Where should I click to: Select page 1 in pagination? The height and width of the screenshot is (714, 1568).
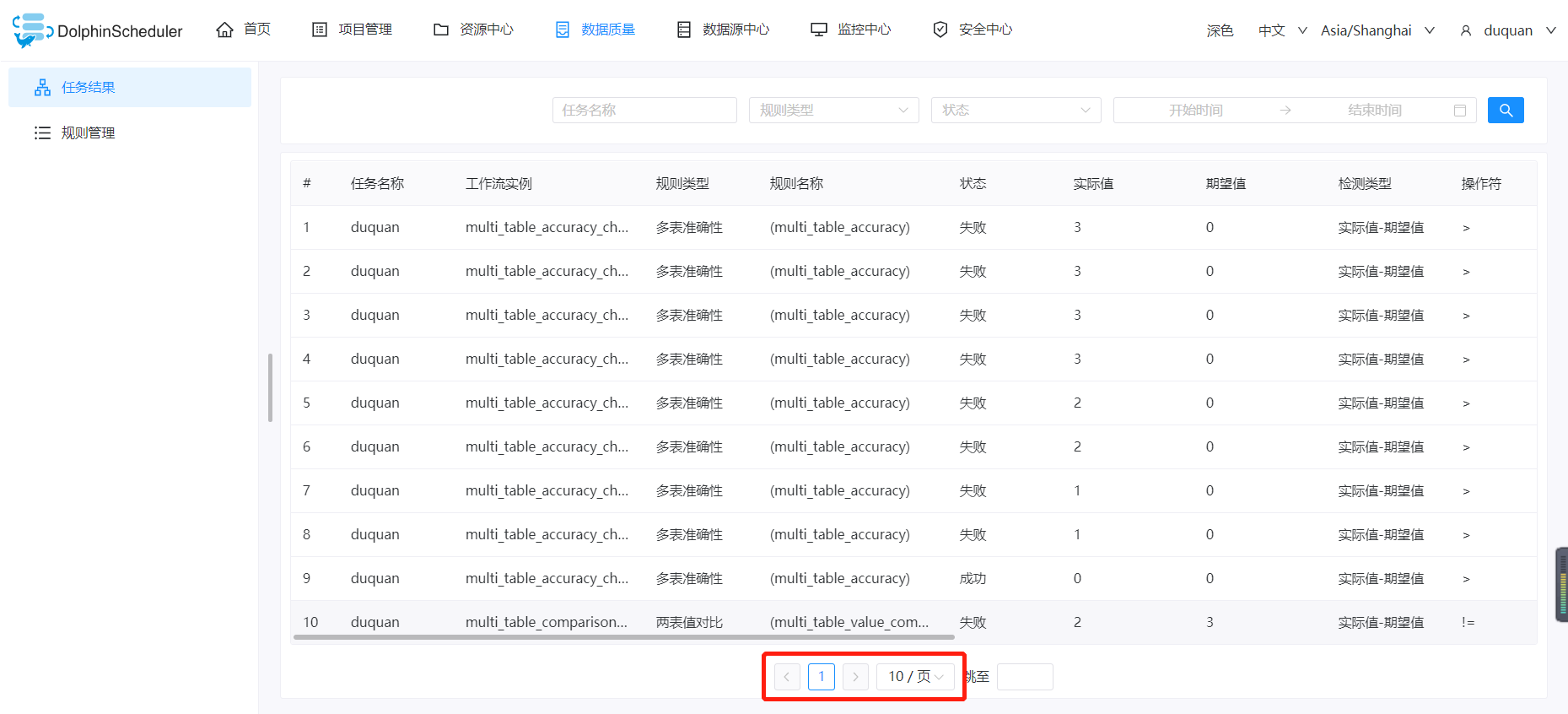tap(822, 677)
